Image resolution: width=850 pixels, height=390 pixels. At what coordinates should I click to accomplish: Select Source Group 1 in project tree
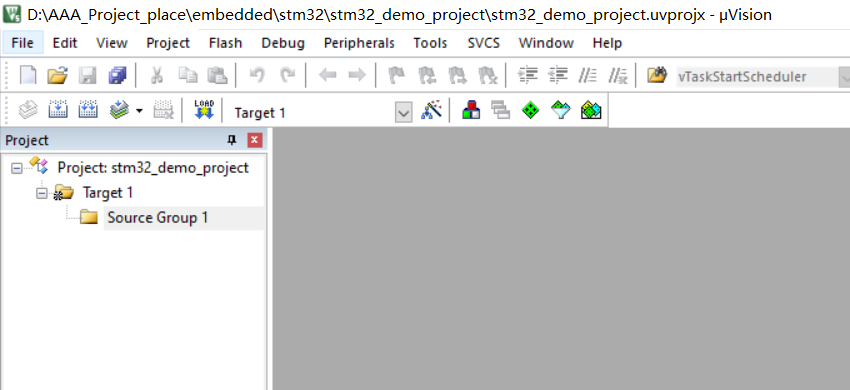pos(157,218)
